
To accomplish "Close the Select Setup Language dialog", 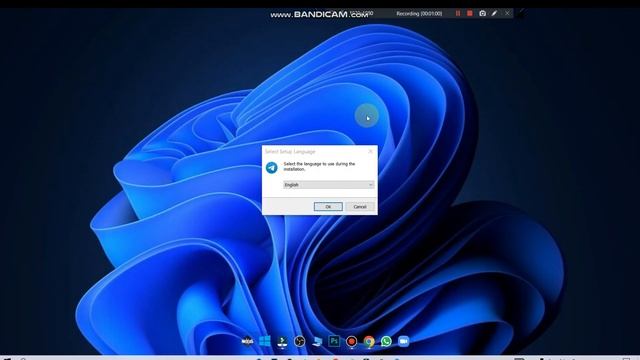I will tap(370, 151).
